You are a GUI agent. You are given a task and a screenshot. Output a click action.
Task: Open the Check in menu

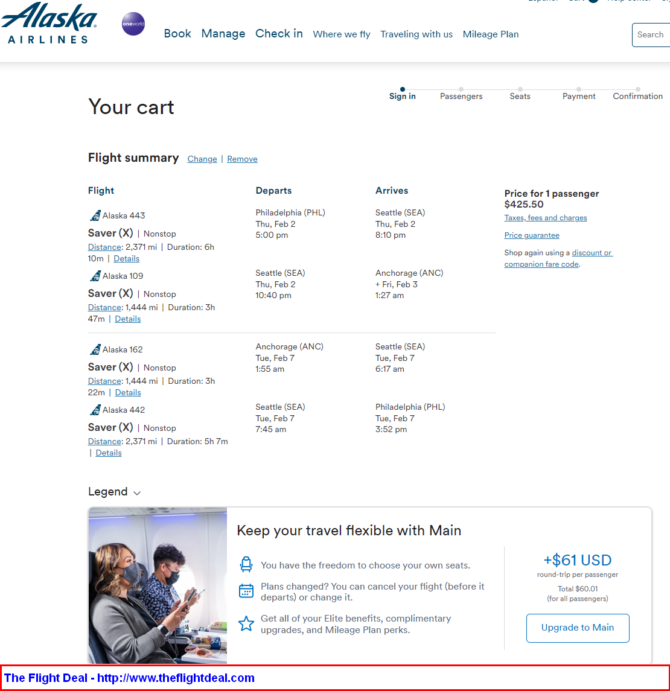pos(279,33)
